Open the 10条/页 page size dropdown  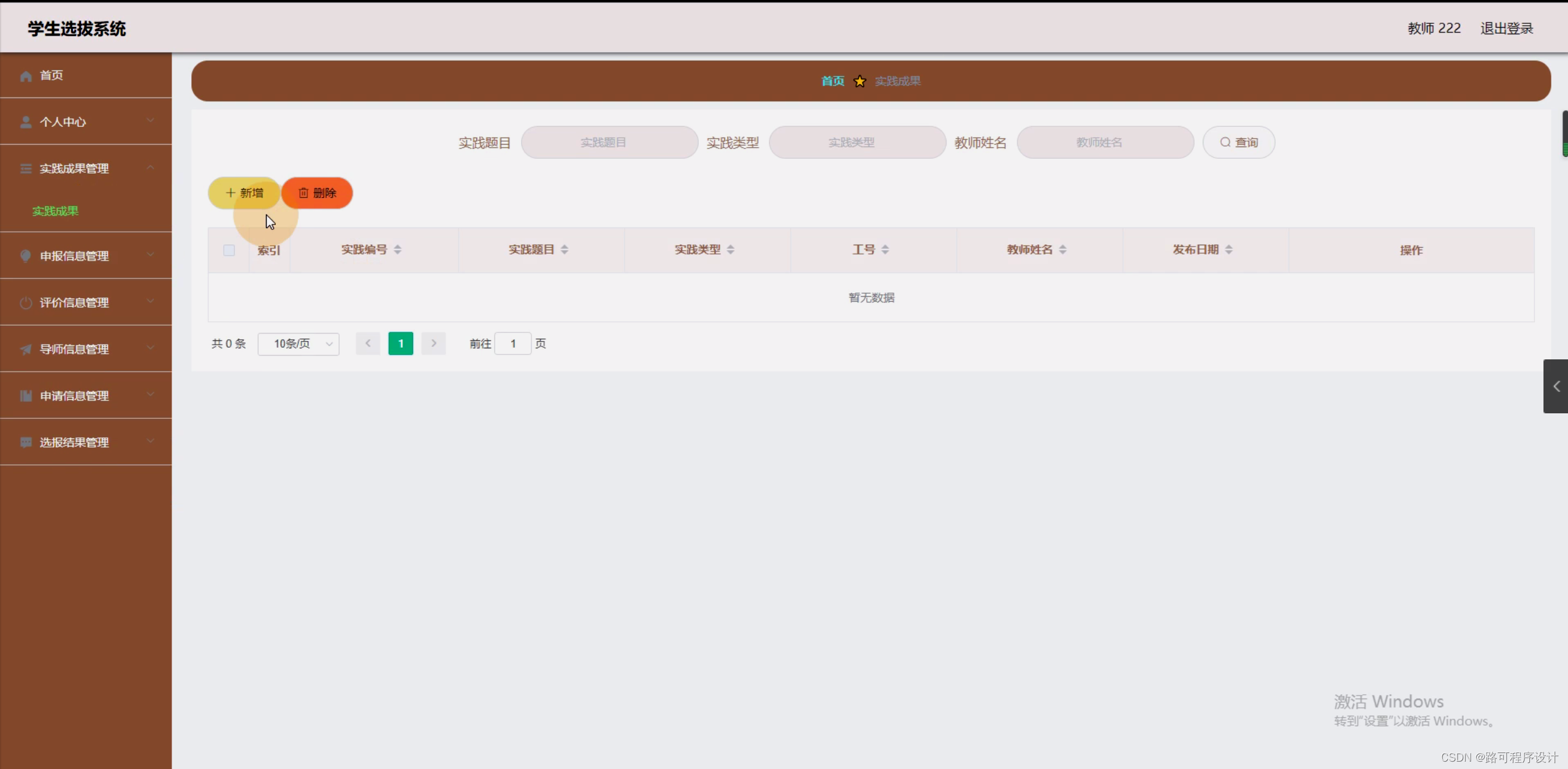pos(299,344)
